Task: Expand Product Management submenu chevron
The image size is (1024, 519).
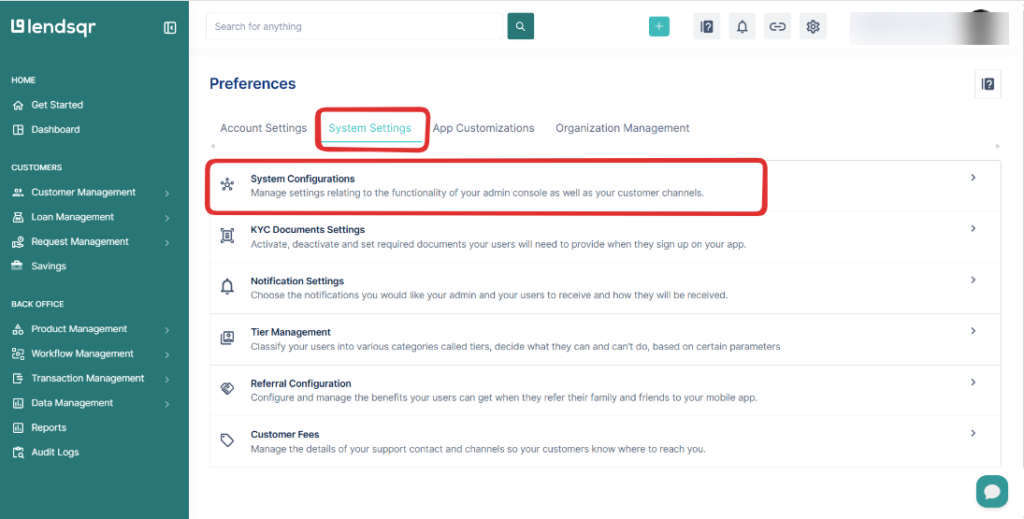Action: (x=167, y=330)
